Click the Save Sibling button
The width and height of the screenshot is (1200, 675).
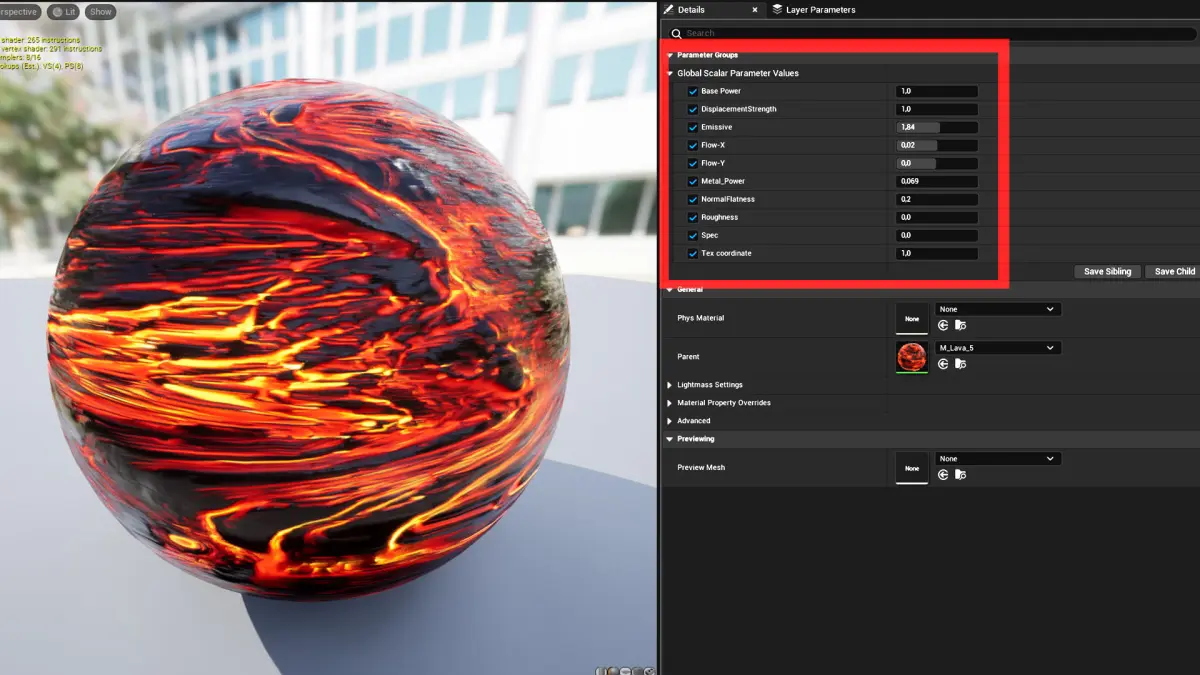click(x=1108, y=272)
